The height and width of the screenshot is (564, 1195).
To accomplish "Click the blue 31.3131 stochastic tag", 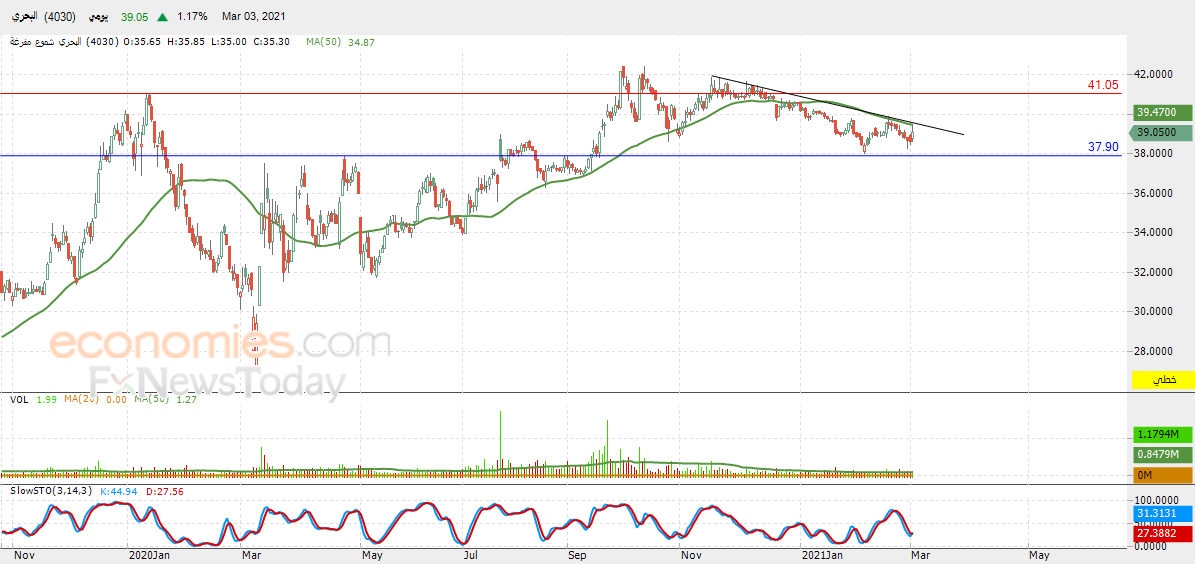I will tap(1162, 513).
